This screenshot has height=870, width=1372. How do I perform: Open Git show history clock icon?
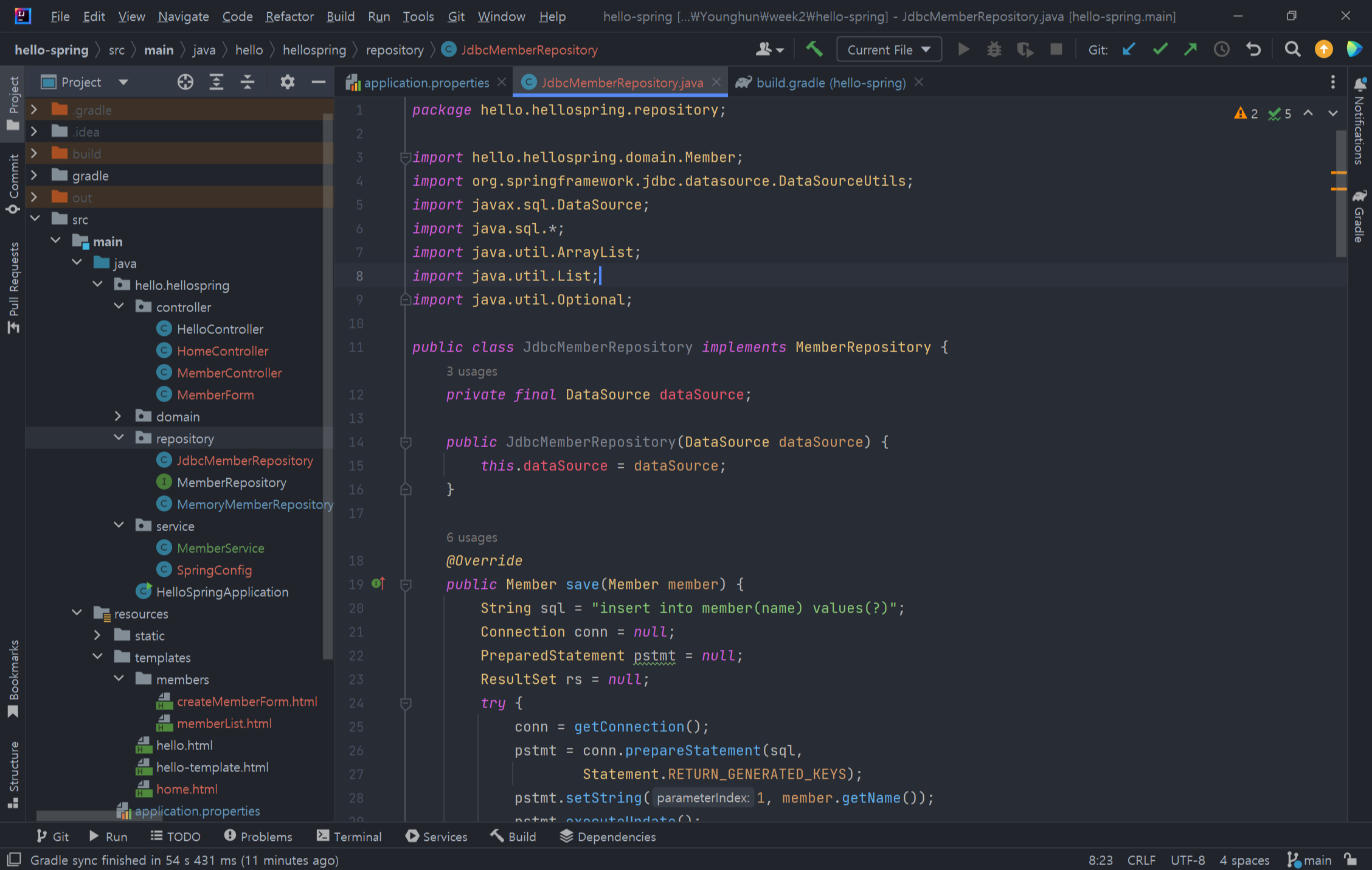1221,49
